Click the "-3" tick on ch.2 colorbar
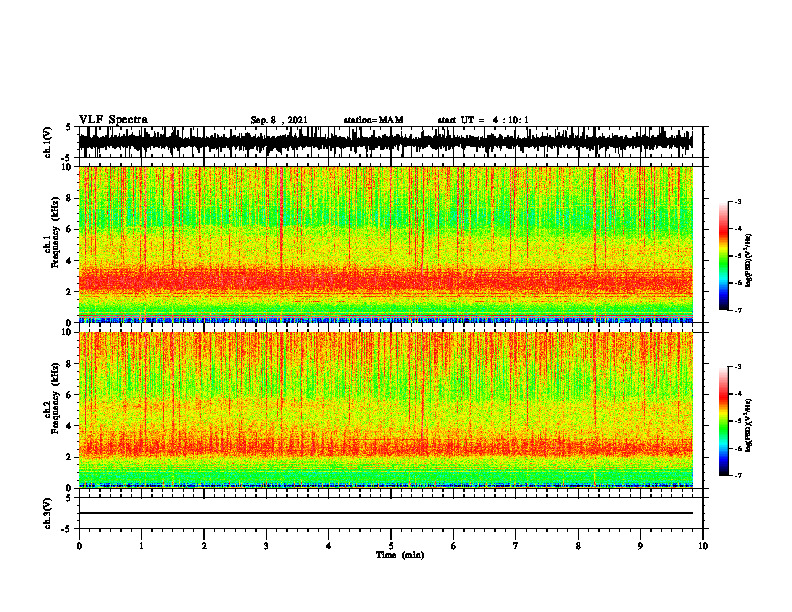Screen dimensions: 792x612 (x=738, y=367)
